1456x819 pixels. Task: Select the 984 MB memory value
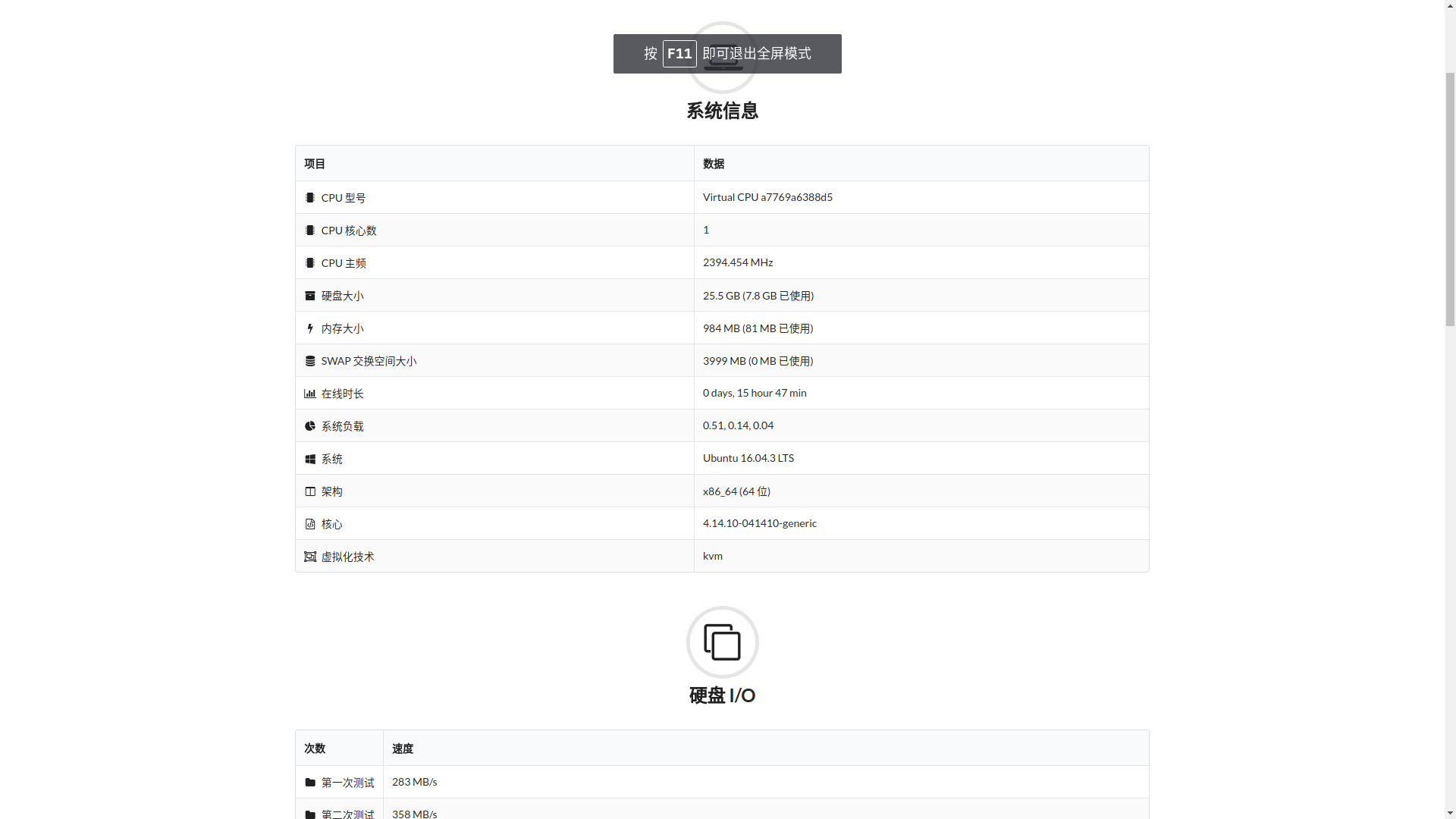click(x=758, y=328)
